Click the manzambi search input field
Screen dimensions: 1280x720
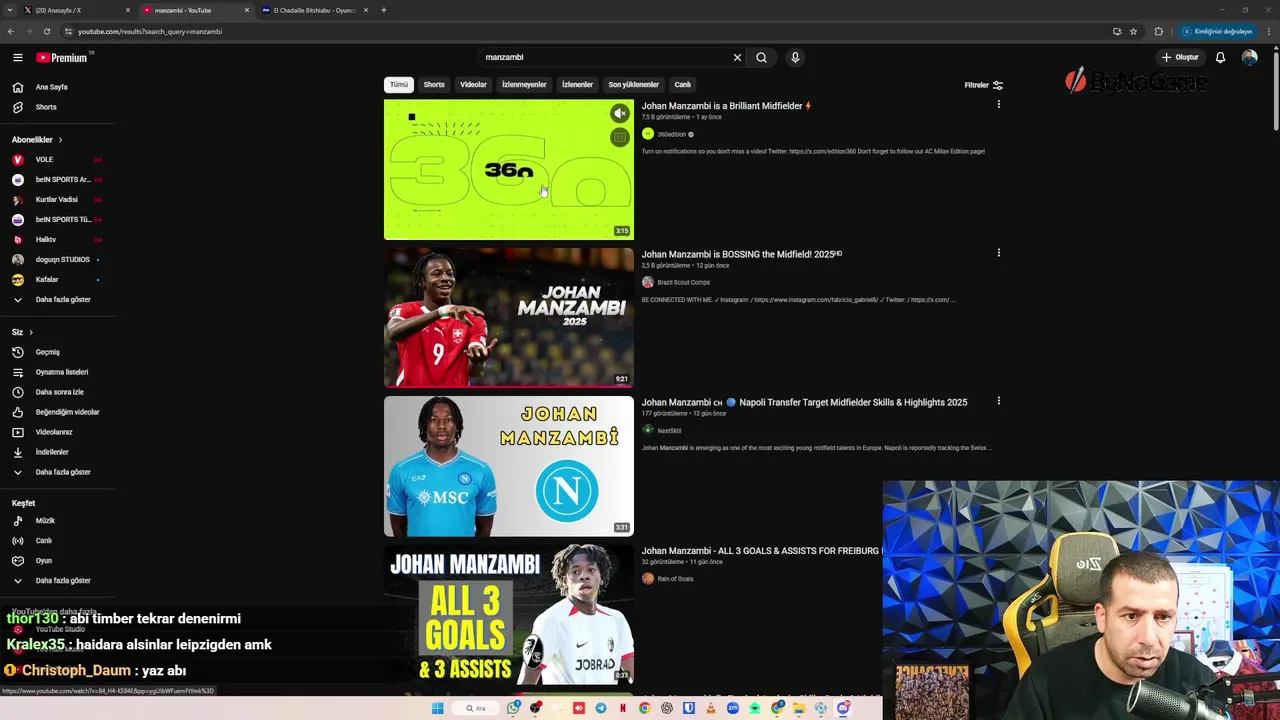605,58
